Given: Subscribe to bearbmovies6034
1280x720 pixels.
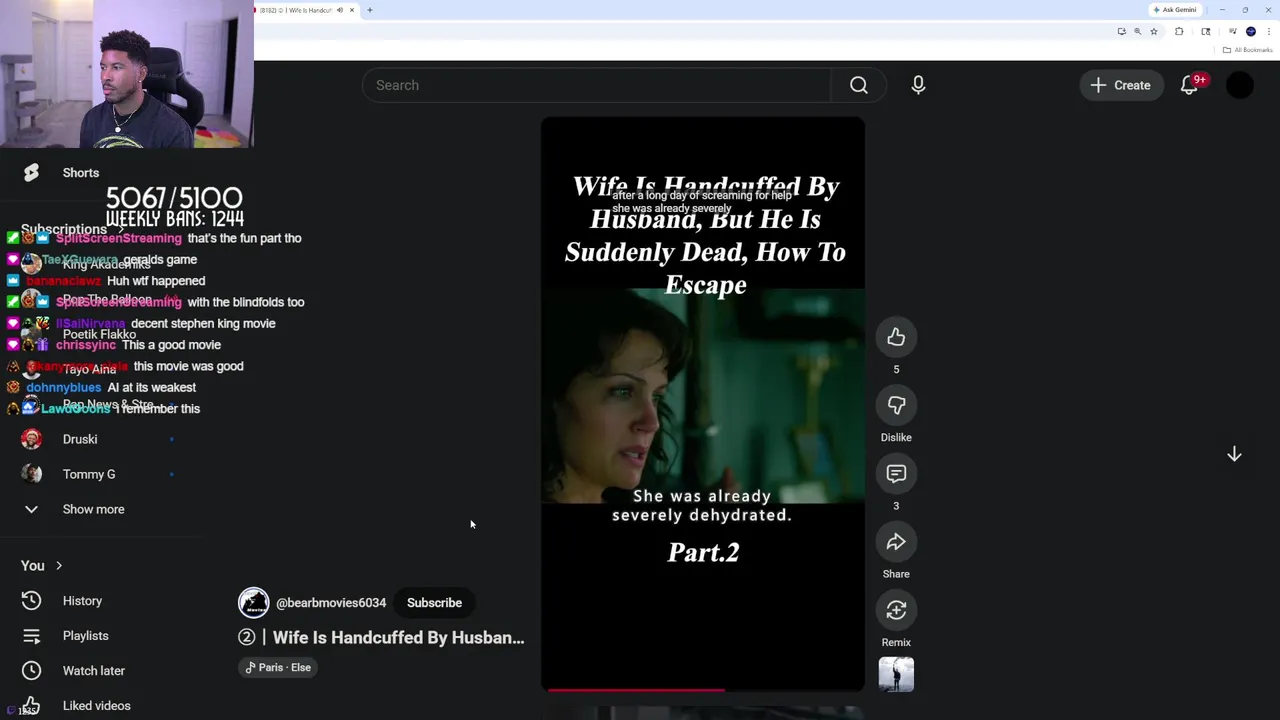Looking at the screenshot, I should [434, 603].
